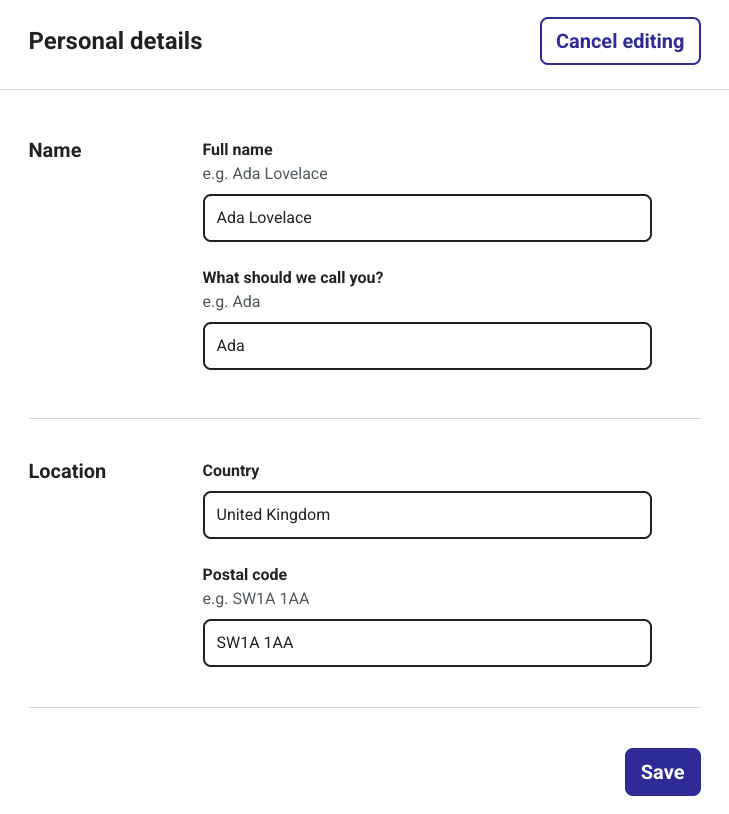Screen dimensions: 729x814
Task: Click the divider line below the page header
Action: 364,89
